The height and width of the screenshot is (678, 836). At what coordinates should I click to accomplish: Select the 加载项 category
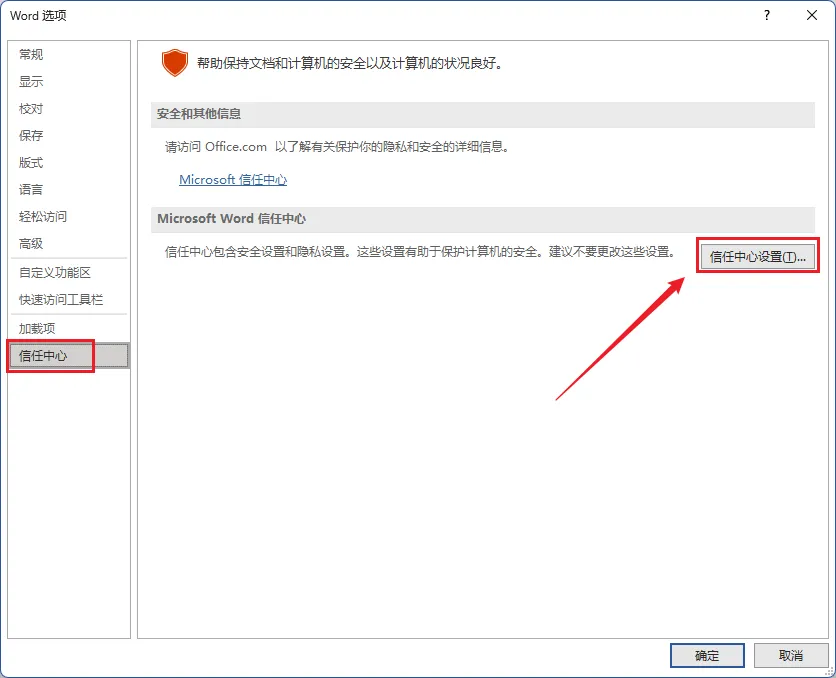68,328
